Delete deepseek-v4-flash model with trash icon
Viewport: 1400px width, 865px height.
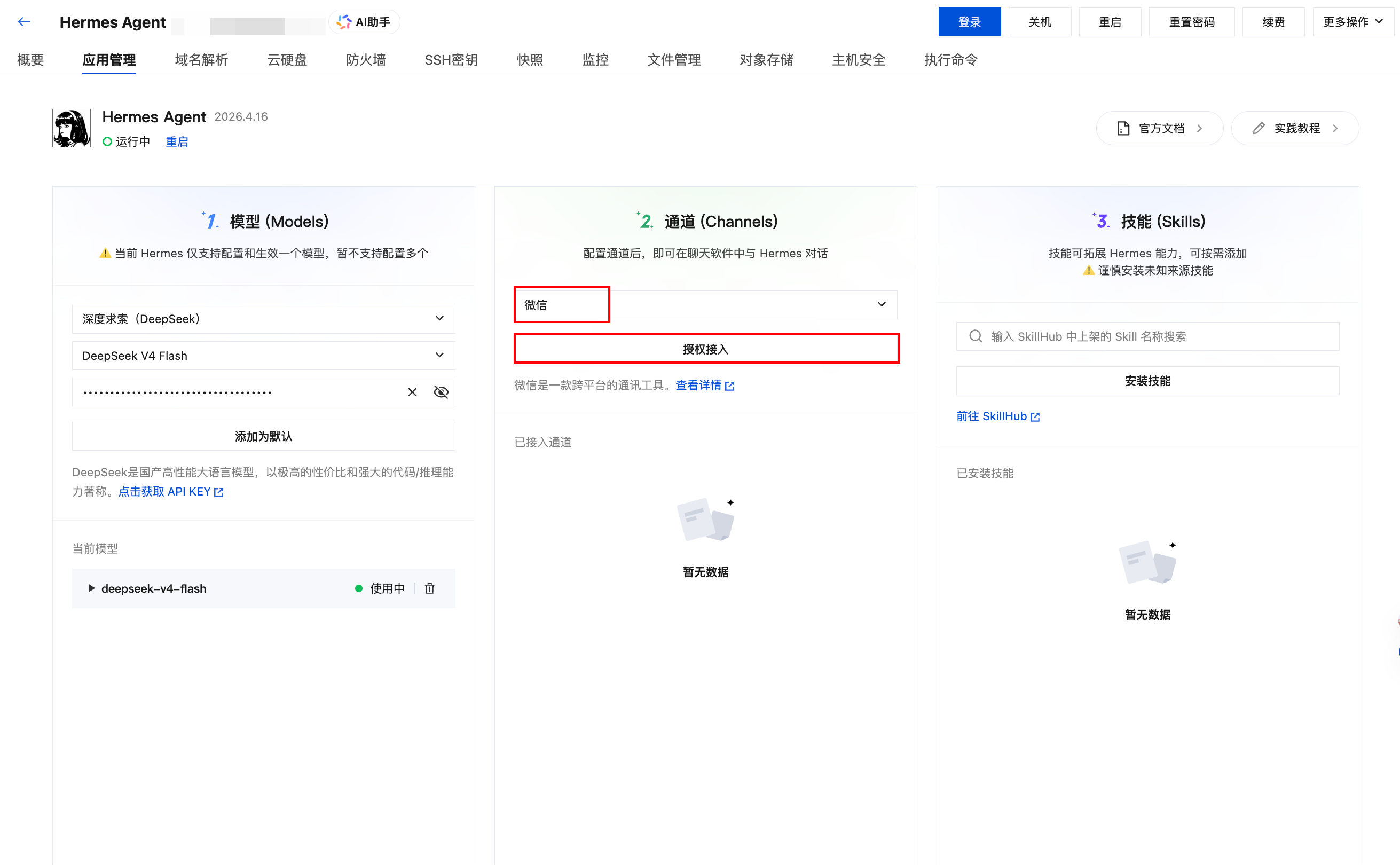coord(429,588)
